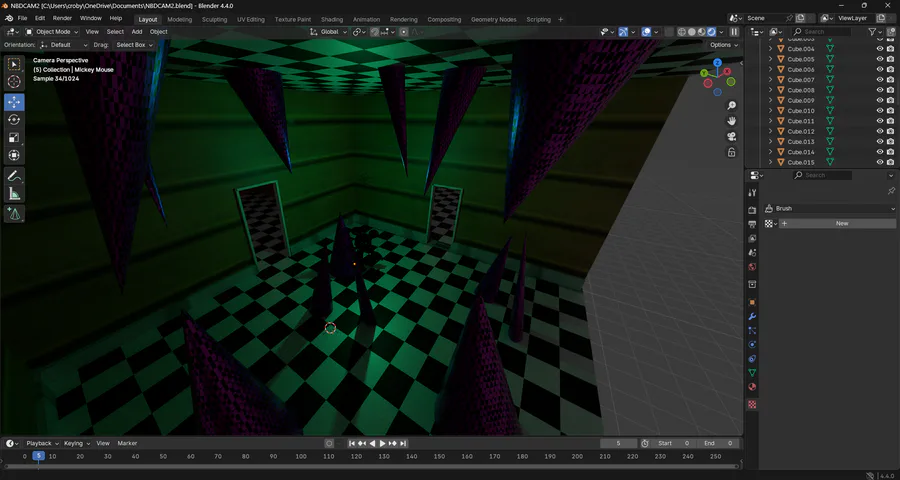The height and width of the screenshot is (480, 900).
Task: Hide Cube.007 in viewport with eye icon
Action: [x=880, y=80]
